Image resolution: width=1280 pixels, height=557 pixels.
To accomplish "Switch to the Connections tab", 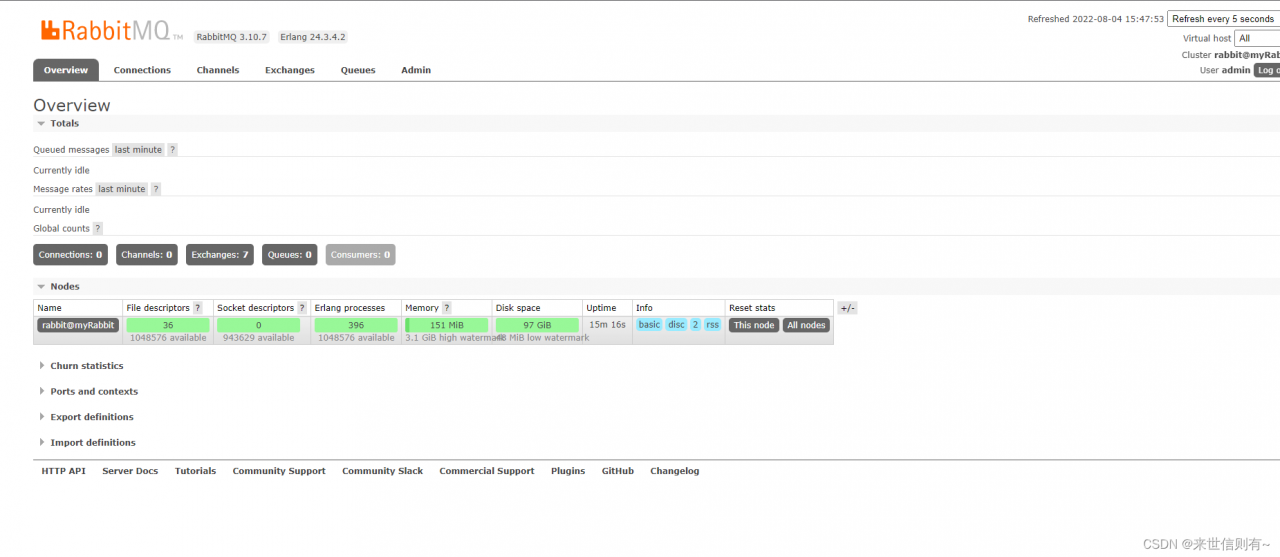I will [142, 70].
